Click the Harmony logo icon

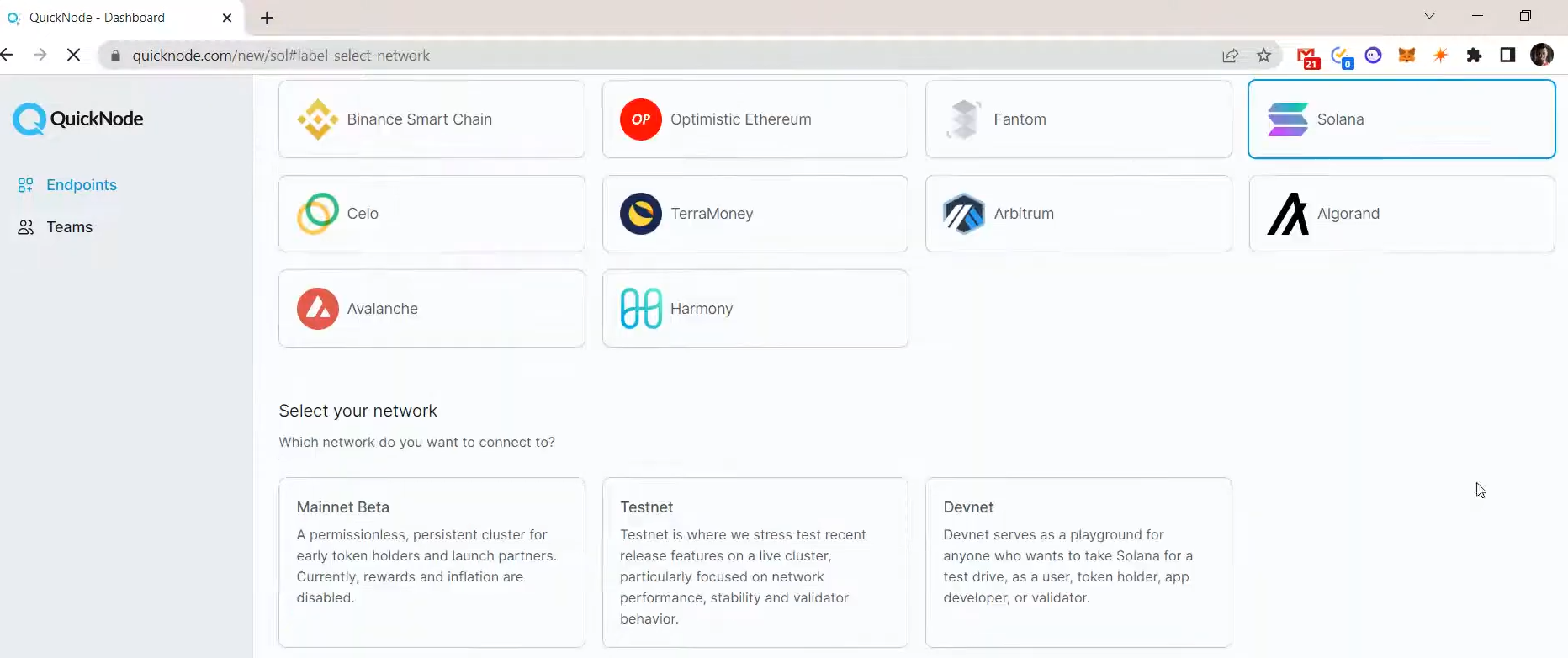pyautogui.click(x=640, y=309)
